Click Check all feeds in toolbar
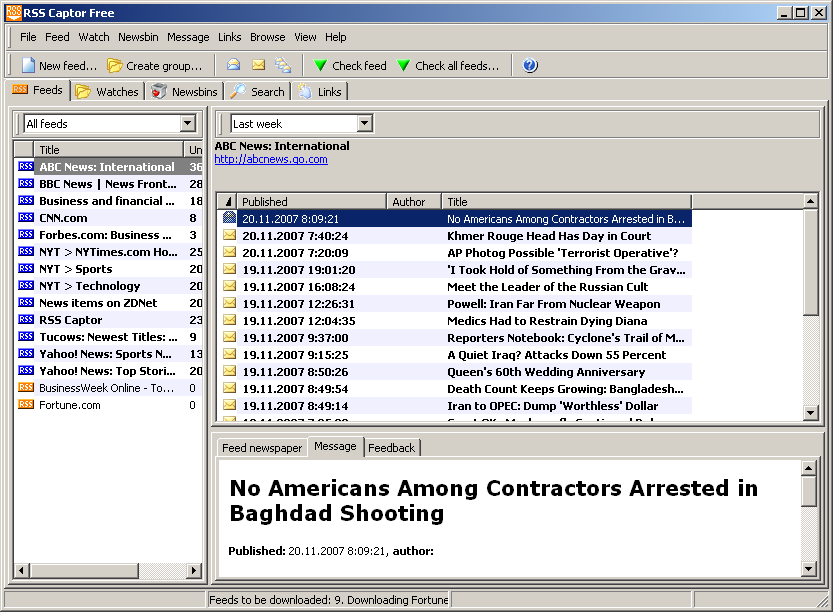Screen dimensions: 833x612 click(447, 66)
